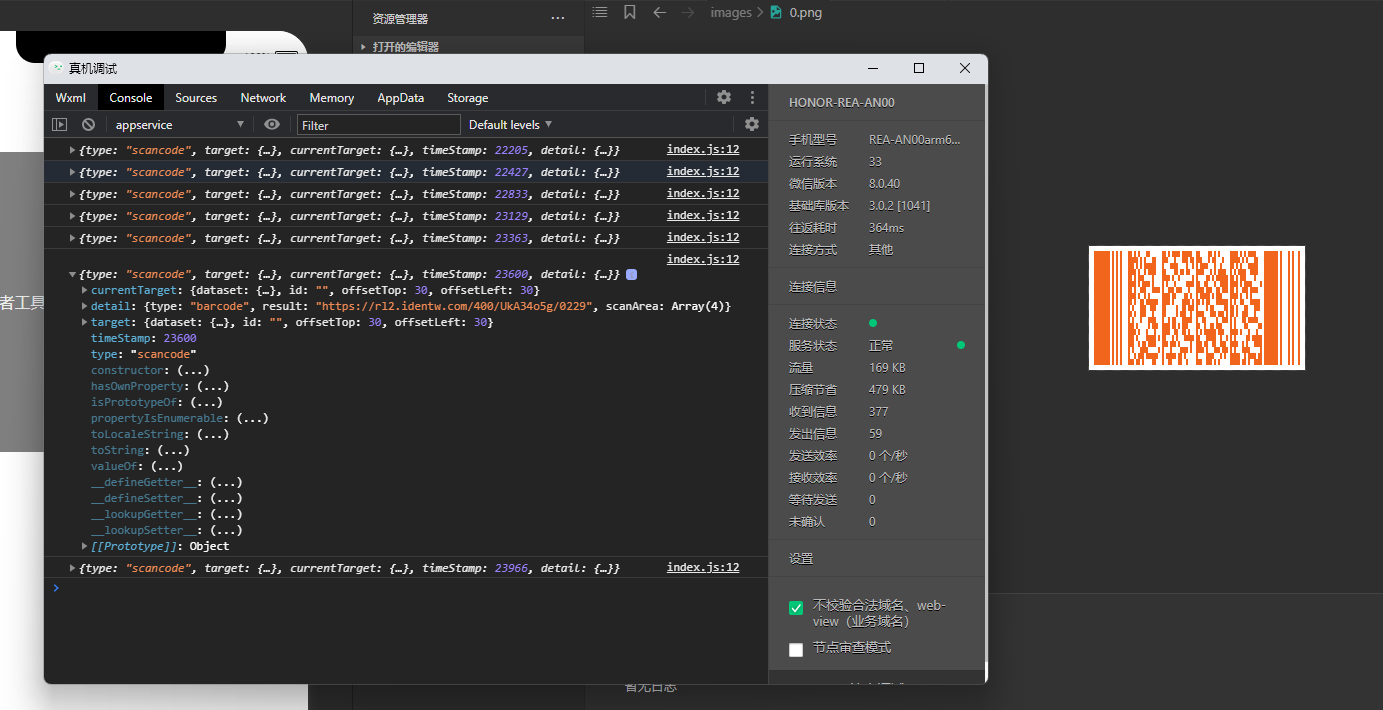Screen dimensions: 1383x710
Task: Go forward with the right arrow in editor
Action: tap(688, 12)
